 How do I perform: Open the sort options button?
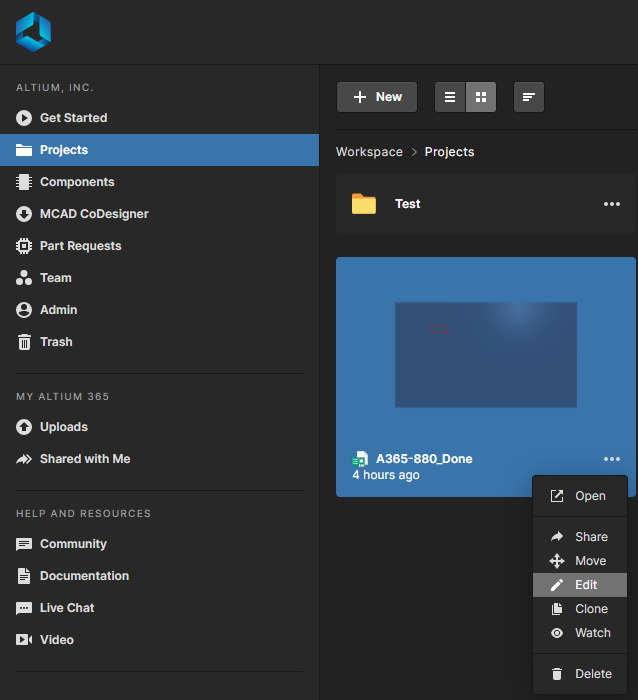(529, 97)
